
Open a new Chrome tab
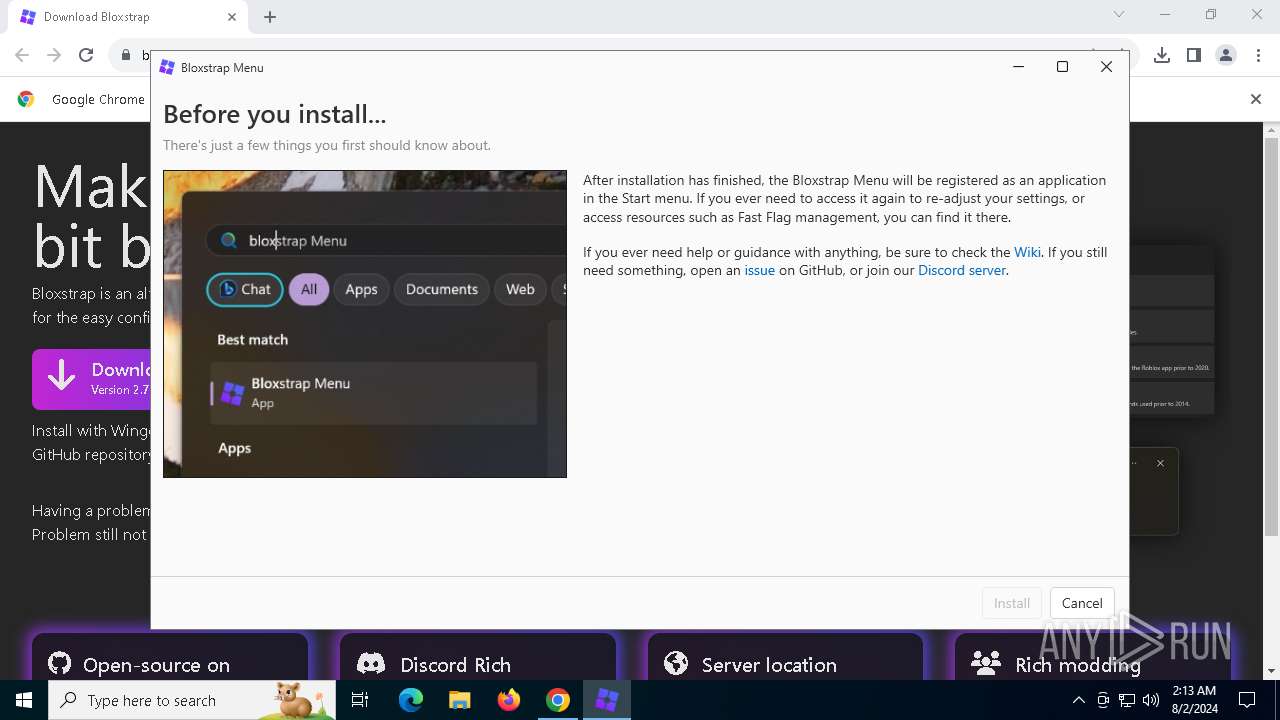click(270, 17)
